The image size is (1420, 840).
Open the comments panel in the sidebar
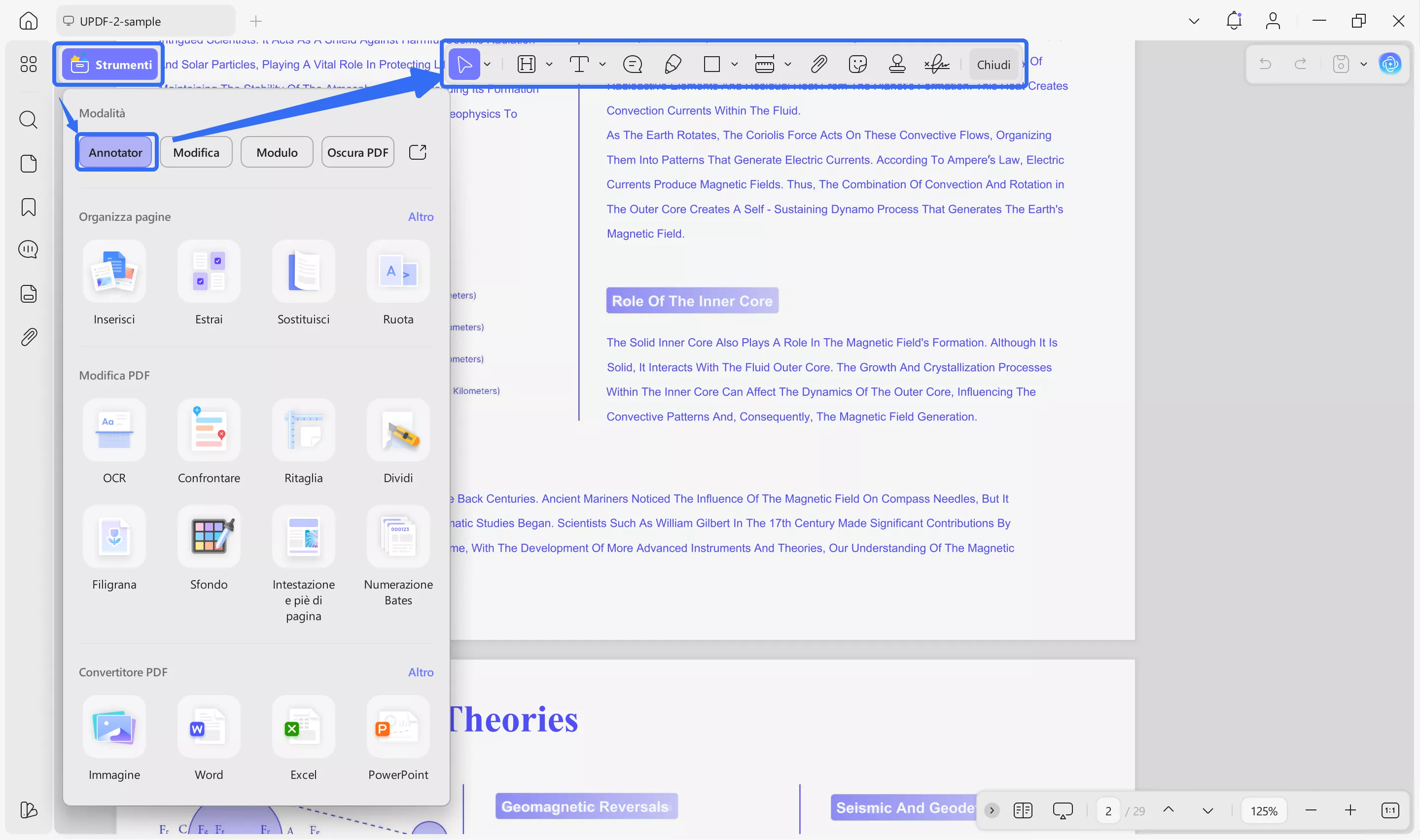tap(28, 249)
